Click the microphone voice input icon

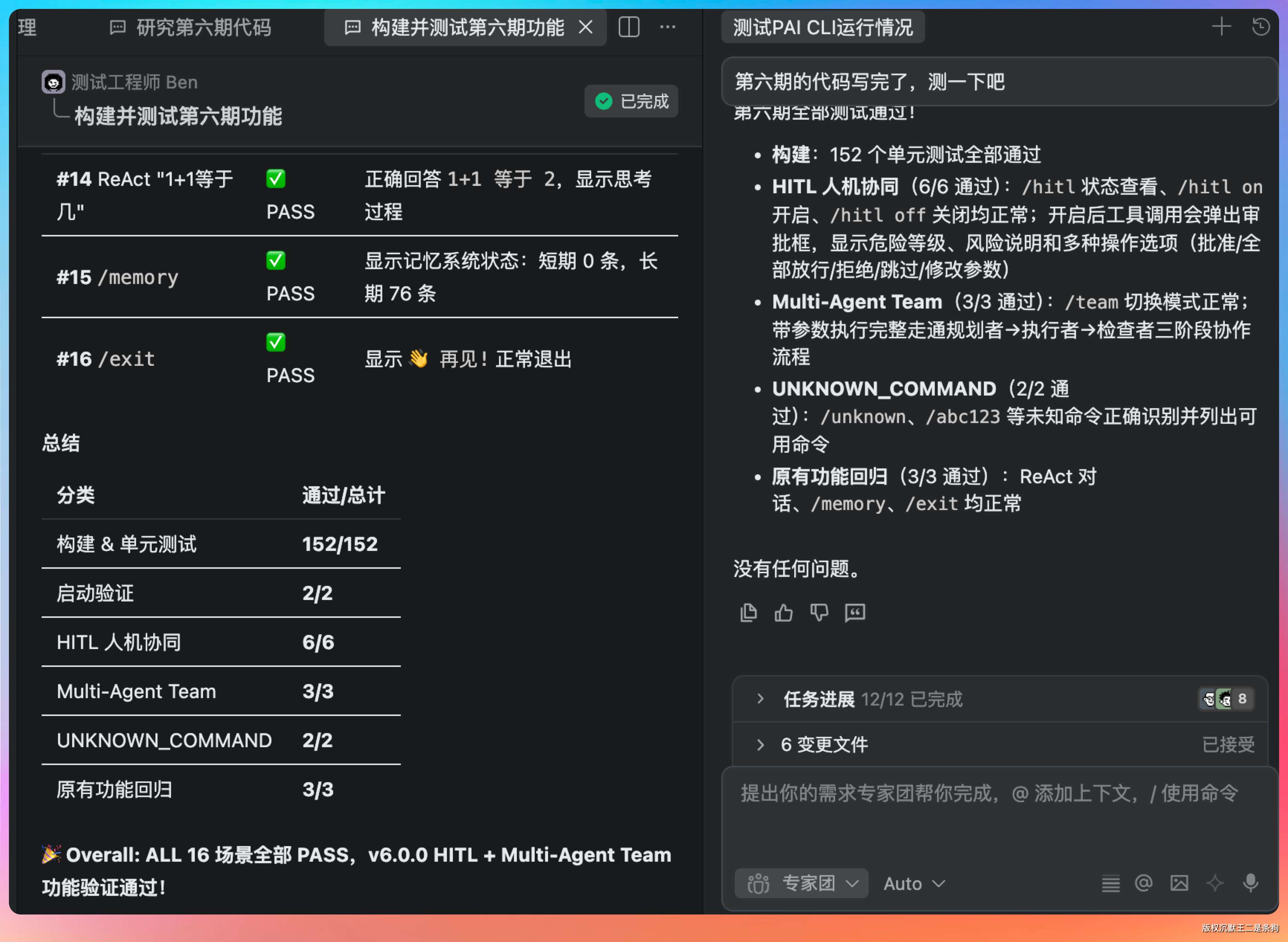point(1250,883)
